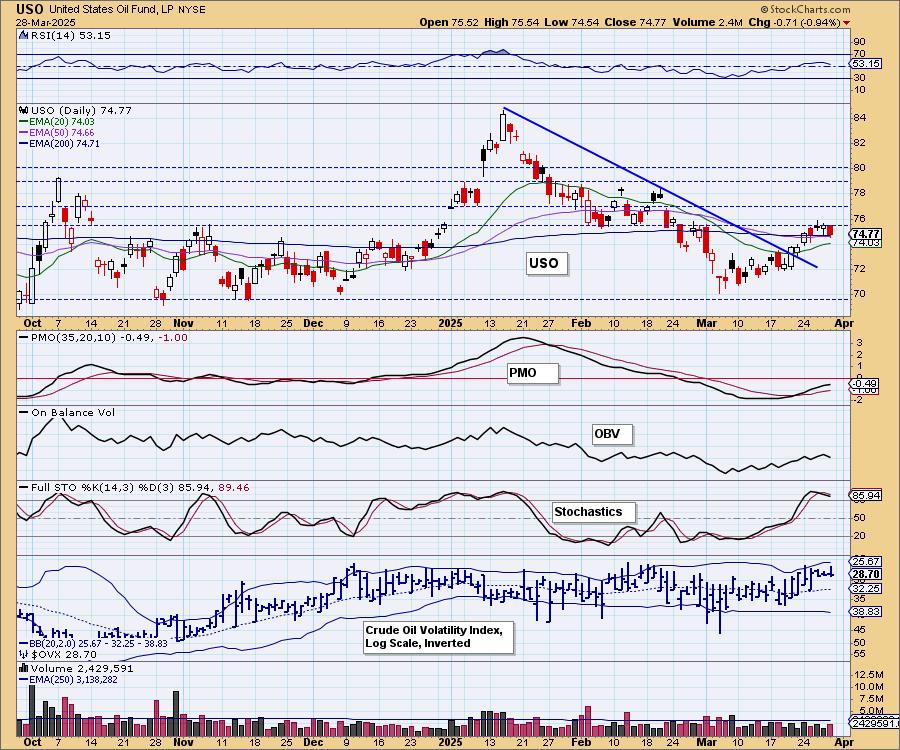This screenshot has width=900, height=750.
Task: Click the StockCharts.com watermark link
Action: click(805, 9)
